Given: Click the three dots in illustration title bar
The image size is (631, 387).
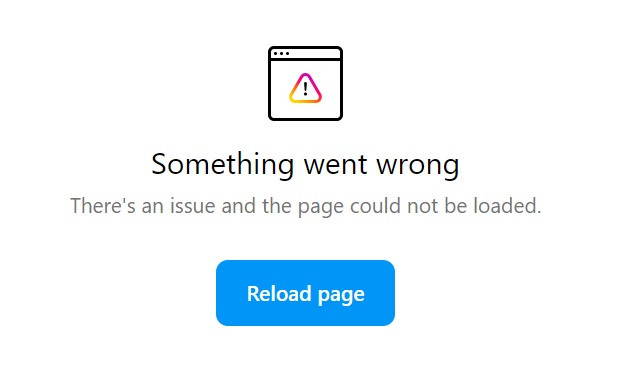Looking at the screenshot, I should [x=281, y=54].
